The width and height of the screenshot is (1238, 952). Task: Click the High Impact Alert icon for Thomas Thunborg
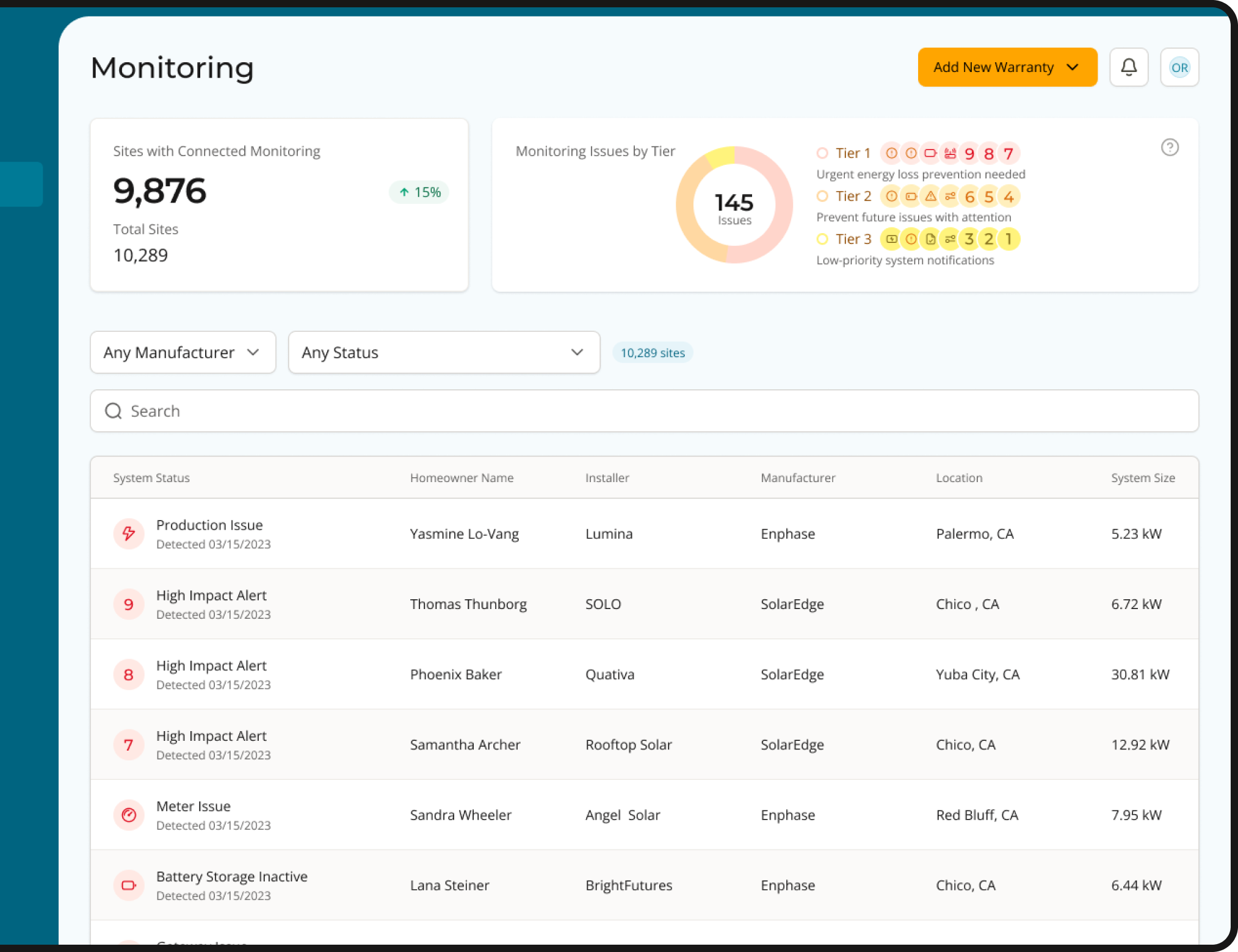[127, 603]
